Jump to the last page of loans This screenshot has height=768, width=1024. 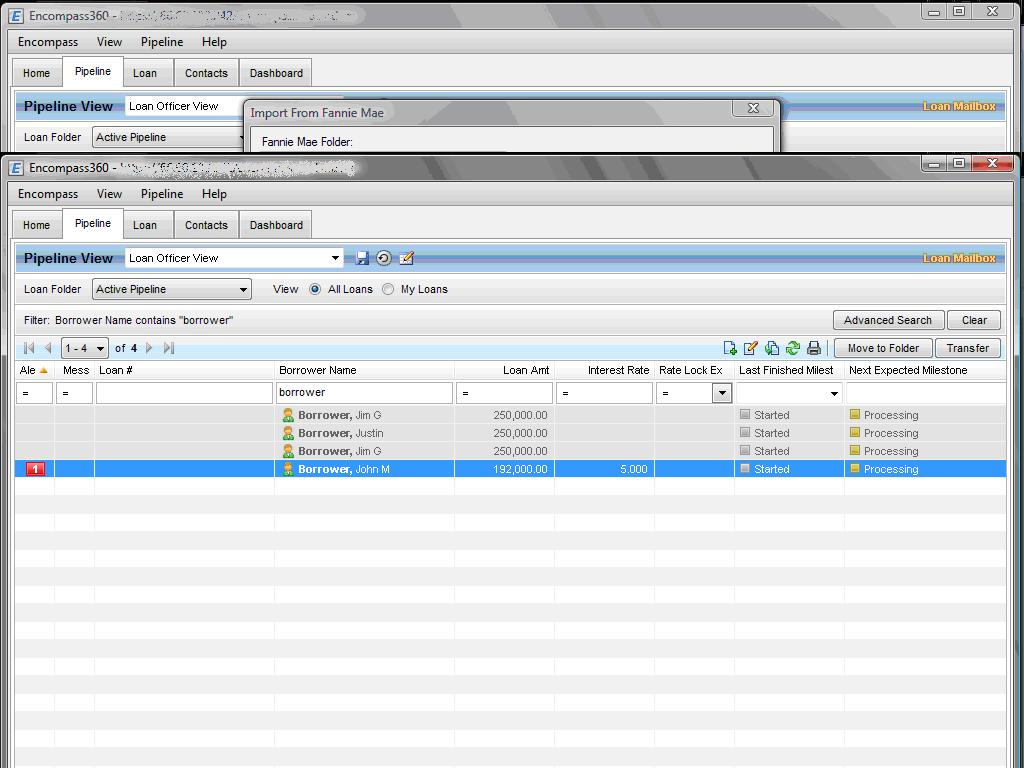[x=168, y=348]
